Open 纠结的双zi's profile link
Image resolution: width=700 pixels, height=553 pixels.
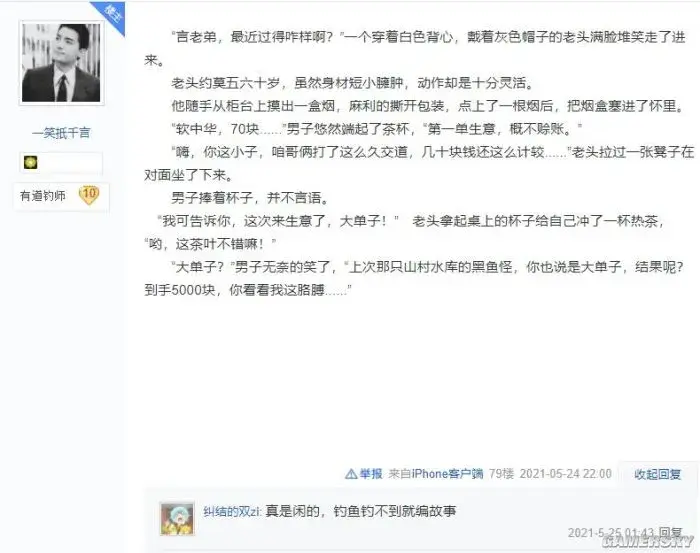tap(232, 511)
